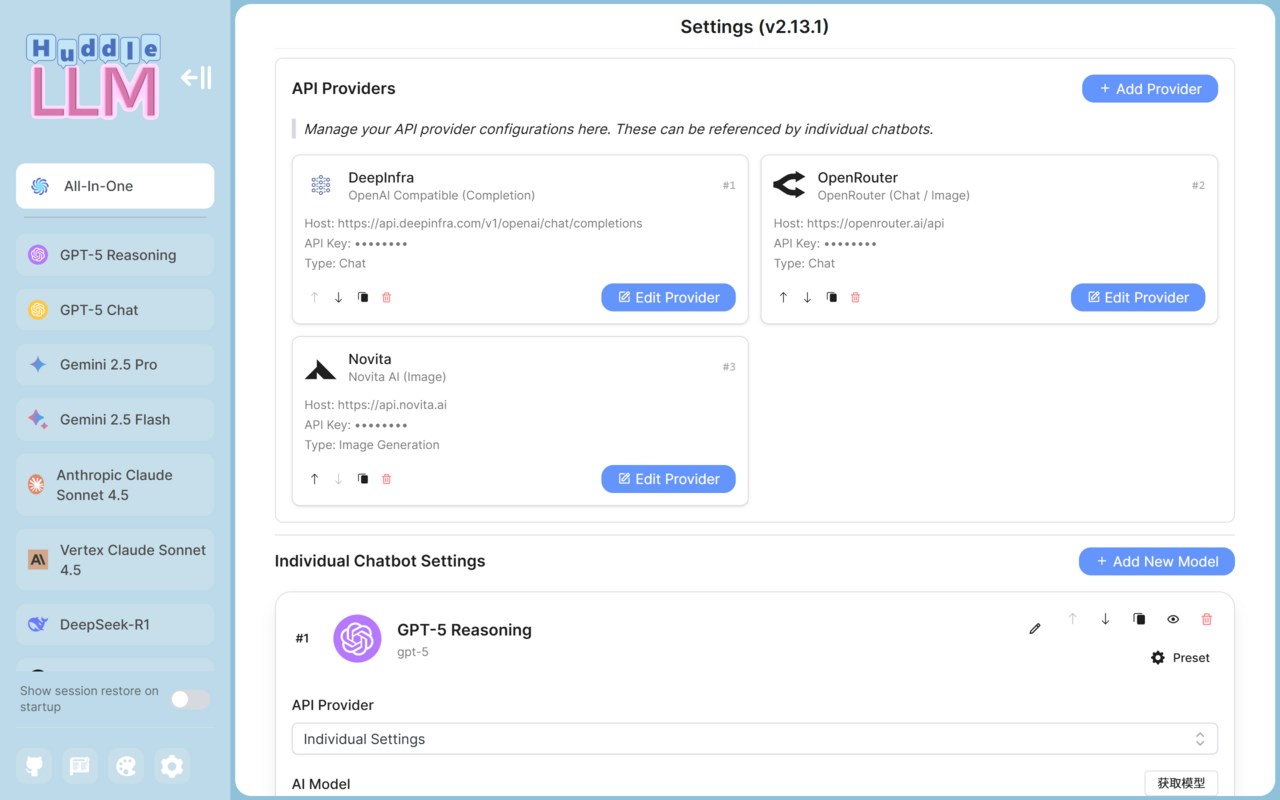
Task: Edit the Novita provider
Action: coord(668,479)
